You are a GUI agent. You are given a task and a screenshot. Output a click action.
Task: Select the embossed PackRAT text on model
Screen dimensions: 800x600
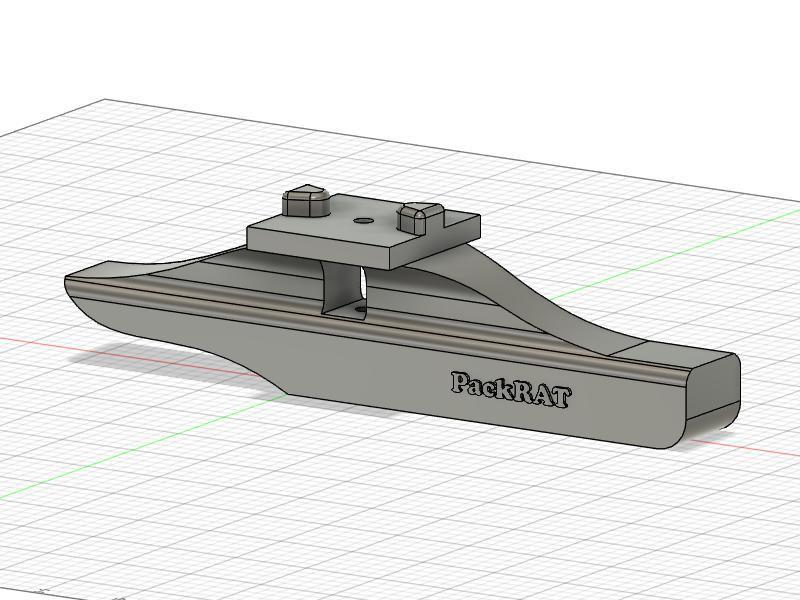511,390
